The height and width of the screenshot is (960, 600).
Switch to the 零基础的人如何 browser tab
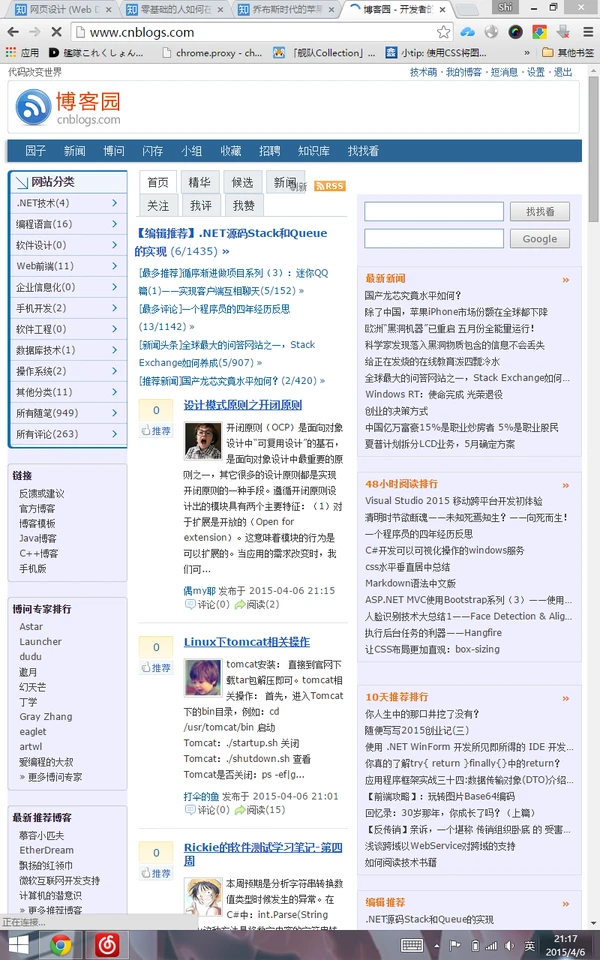(x=174, y=9)
